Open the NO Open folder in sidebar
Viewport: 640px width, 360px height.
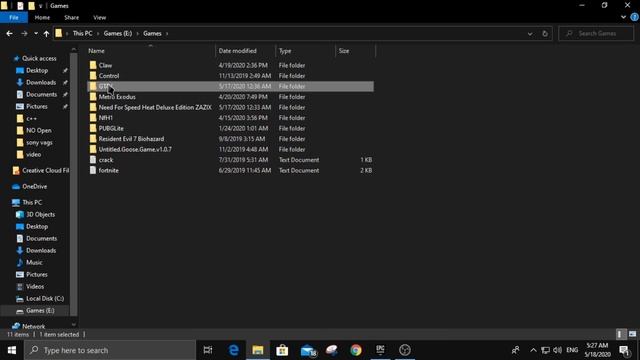tap(38, 131)
